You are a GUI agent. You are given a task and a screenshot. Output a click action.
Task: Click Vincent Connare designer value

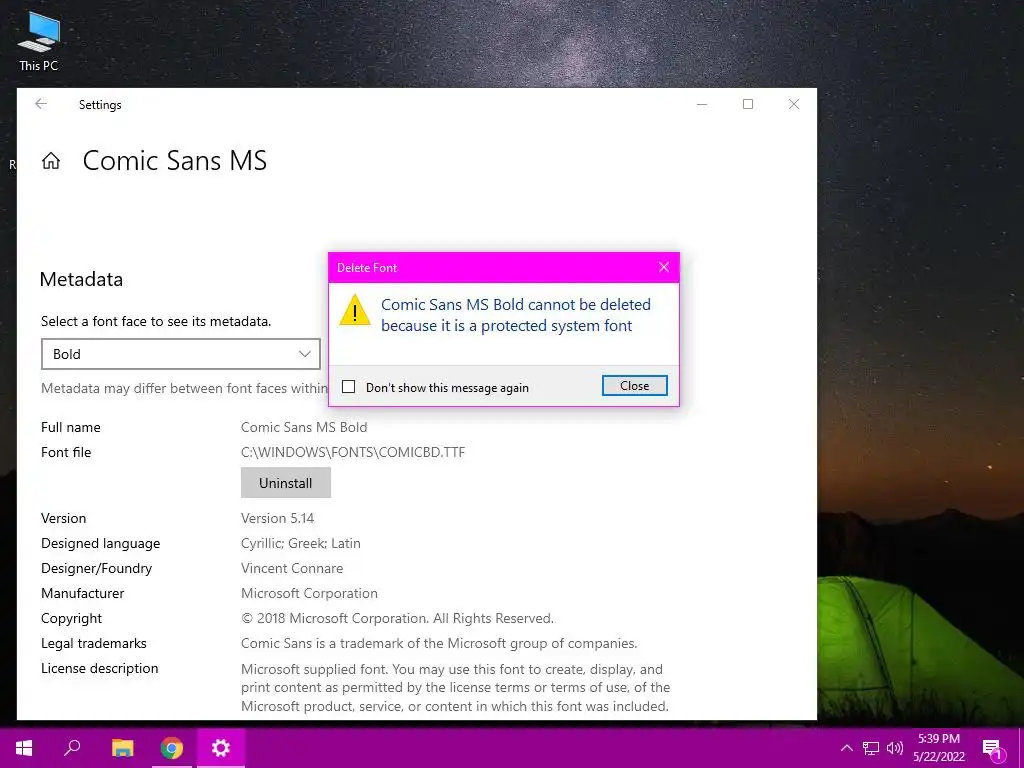tap(292, 568)
